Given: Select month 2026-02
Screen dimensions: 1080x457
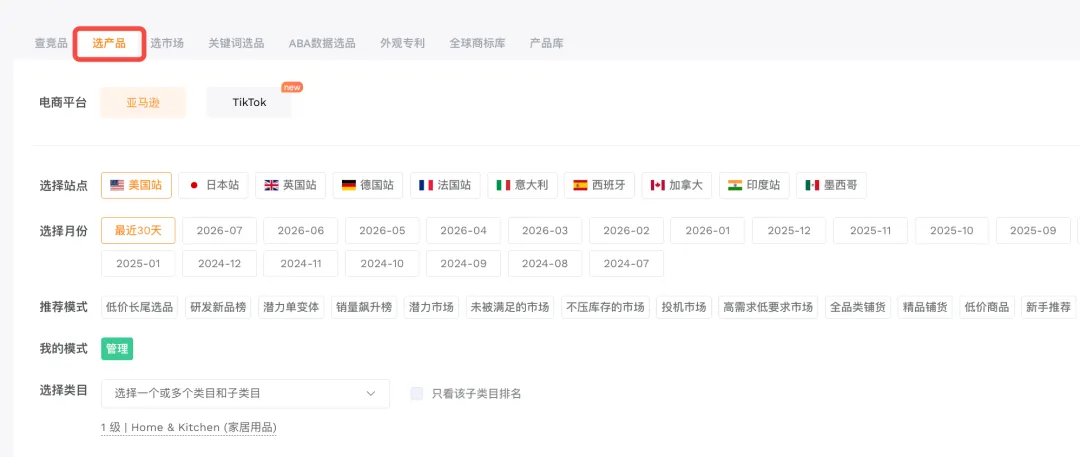Looking at the screenshot, I should tap(627, 230).
